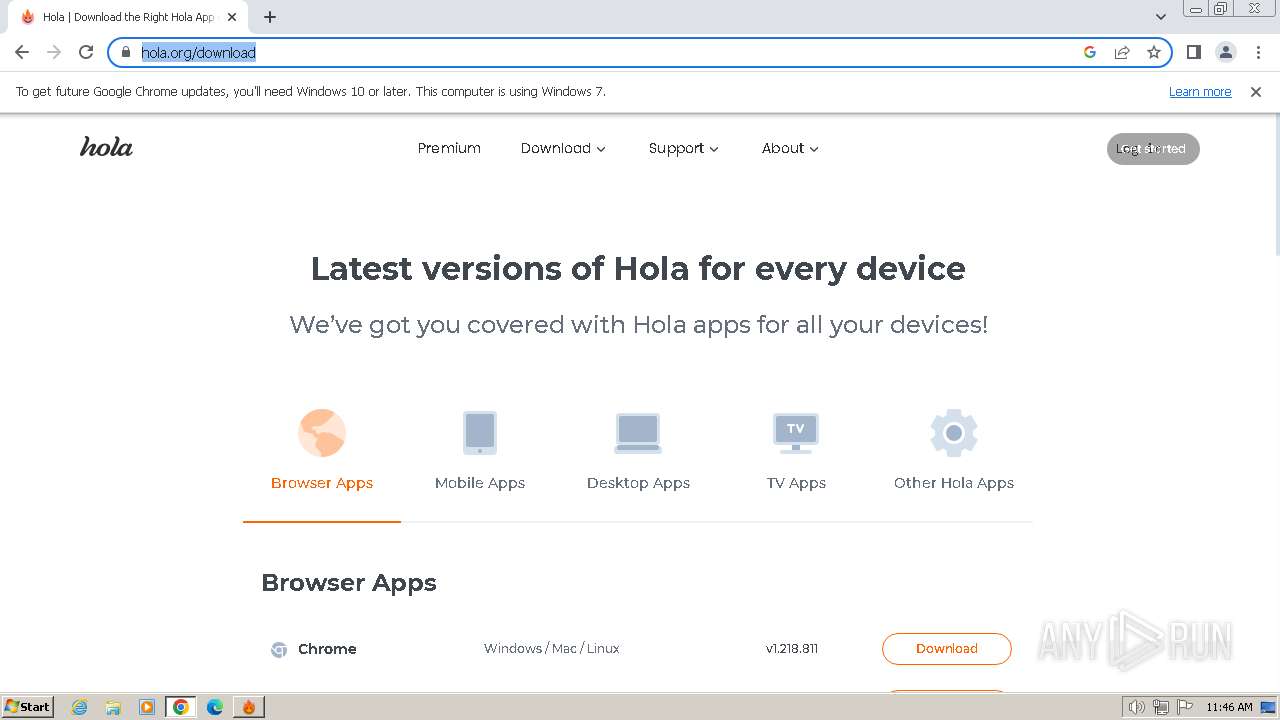Switch to the TV Apps tab
Viewport: 1280px width, 720px height.
tap(796, 451)
